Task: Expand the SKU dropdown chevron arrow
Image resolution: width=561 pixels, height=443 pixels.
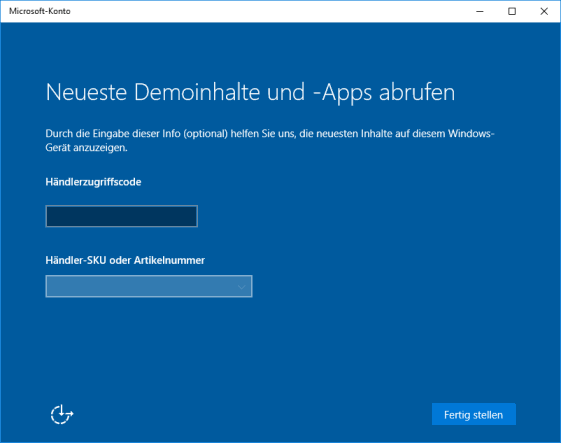Action: click(x=242, y=287)
